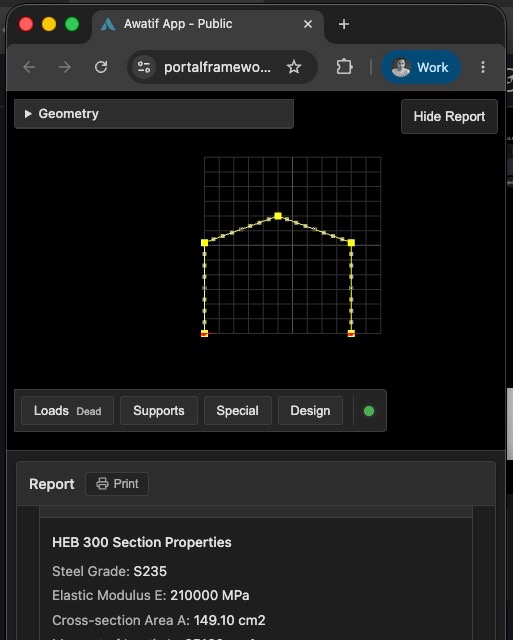Click the browser forward arrow
Screen dimensions: 513x640
(64, 67)
